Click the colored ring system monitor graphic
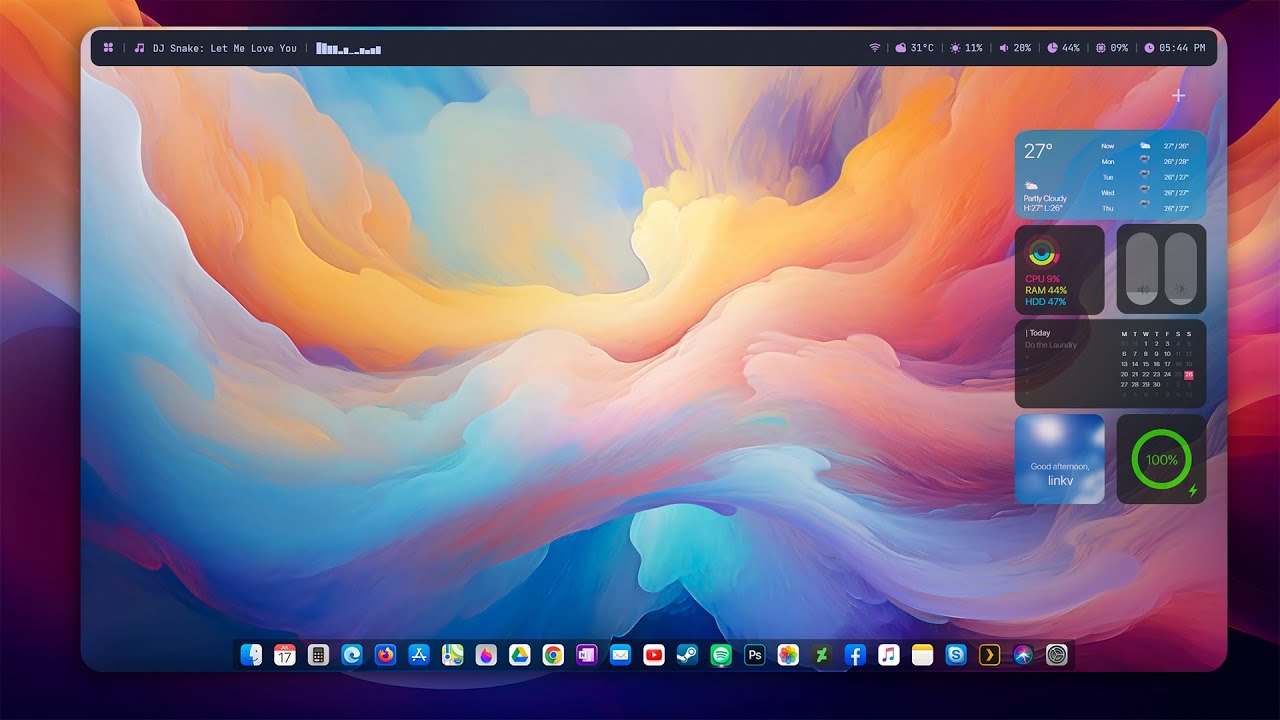Viewport: 1280px width, 720px height. 1043,252
